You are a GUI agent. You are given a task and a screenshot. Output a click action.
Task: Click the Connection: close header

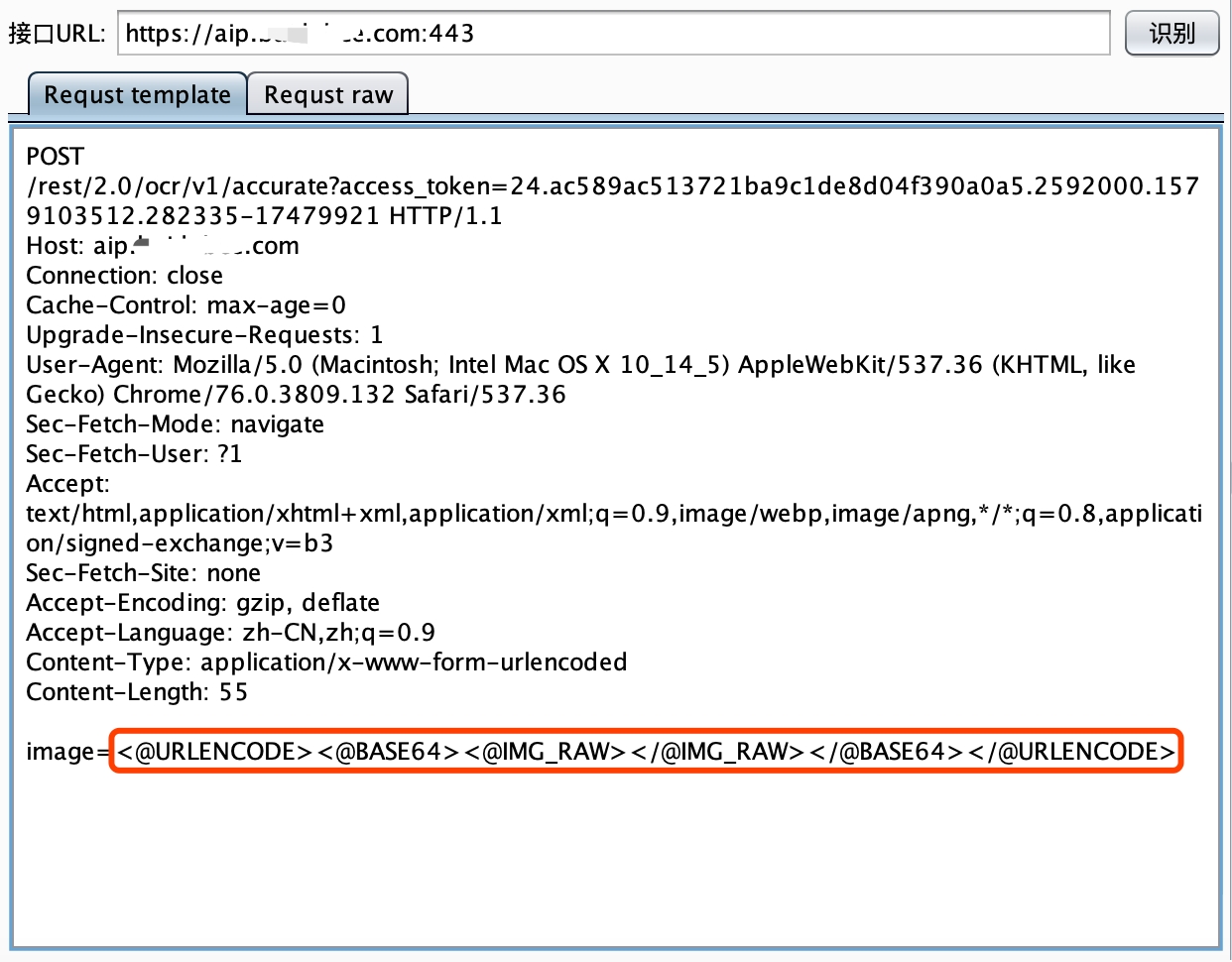click(124, 276)
